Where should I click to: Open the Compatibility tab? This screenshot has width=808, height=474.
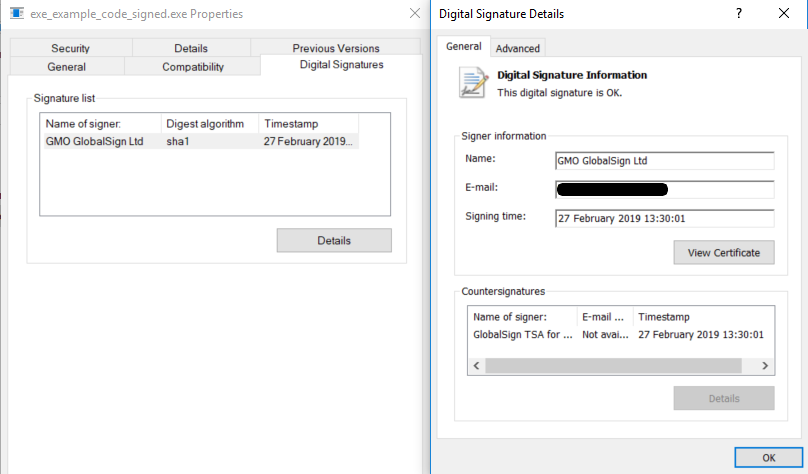click(x=193, y=67)
